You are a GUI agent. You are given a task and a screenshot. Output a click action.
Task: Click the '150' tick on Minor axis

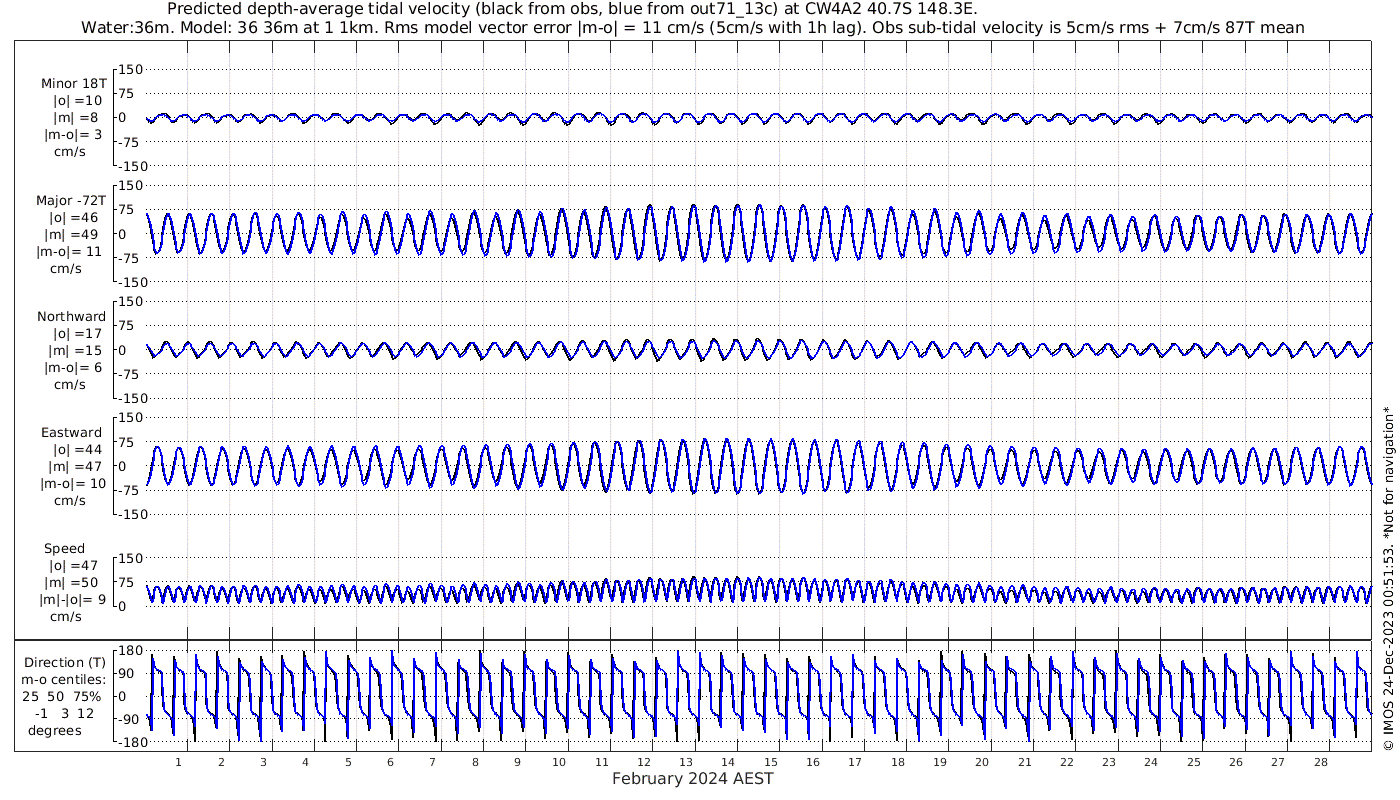pos(132,69)
